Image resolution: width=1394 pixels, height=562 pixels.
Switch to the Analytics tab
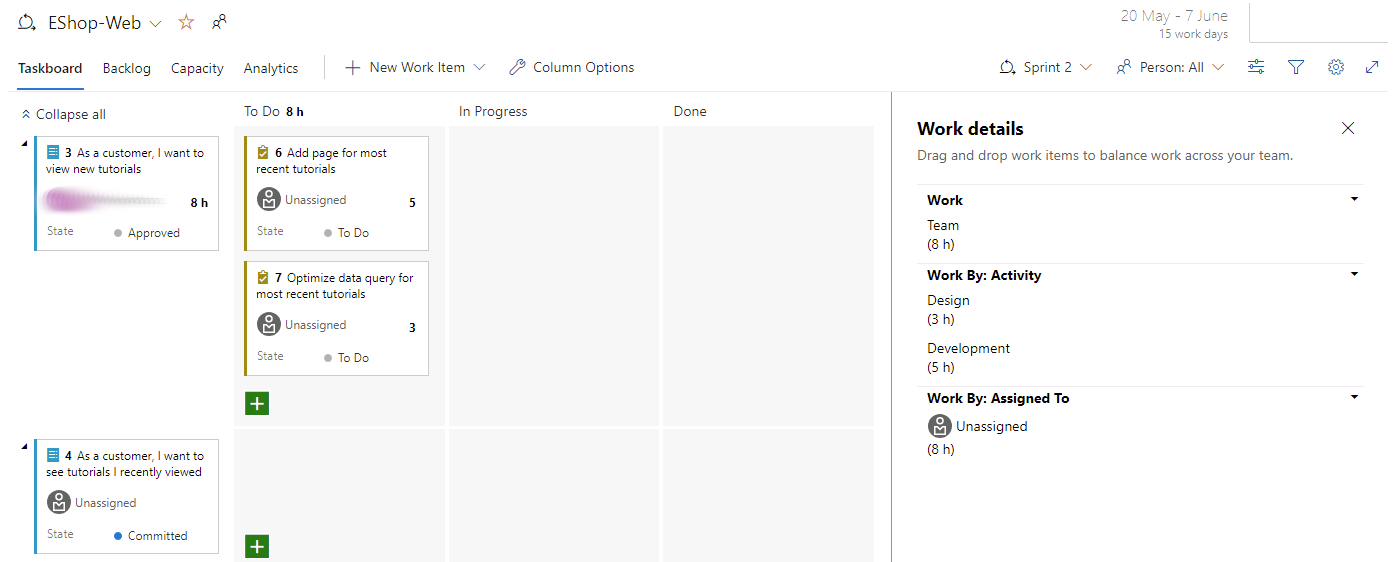click(271, 68)
